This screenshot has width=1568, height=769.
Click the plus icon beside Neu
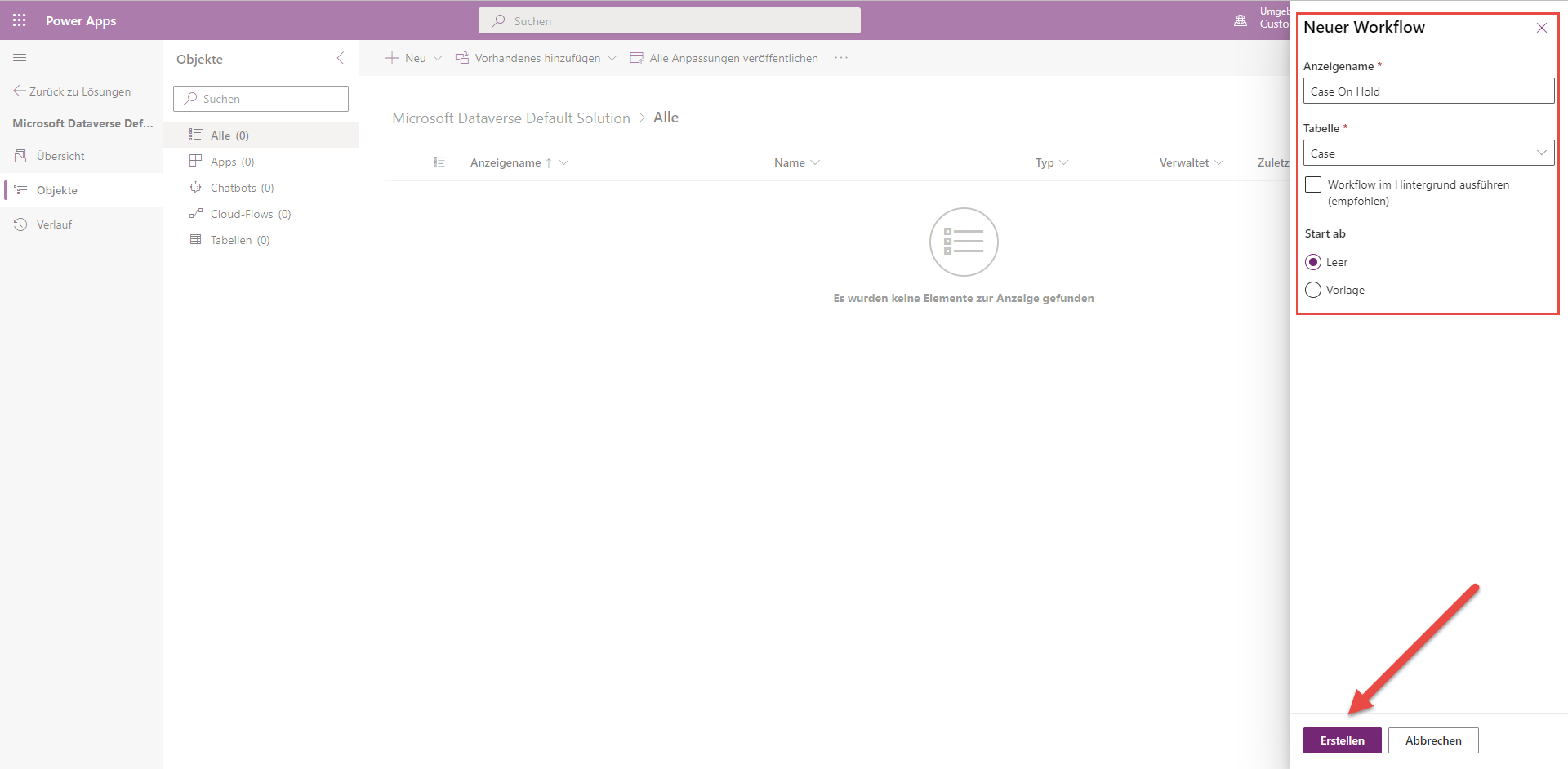pyautogui.click(x=392, y=58)
